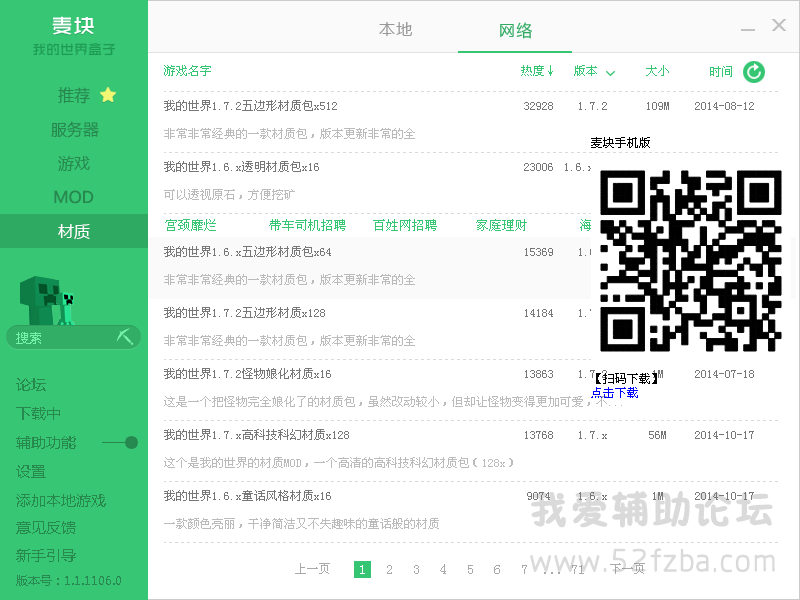Sort by the 大小 column
Image resolution: width=800 pixels, height=600 pixels.
coord(657,71)
